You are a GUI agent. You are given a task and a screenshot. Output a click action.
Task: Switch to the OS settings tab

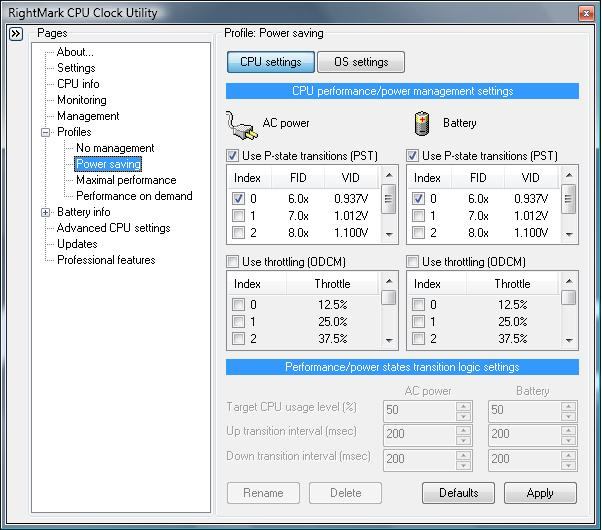click(361, 62)
